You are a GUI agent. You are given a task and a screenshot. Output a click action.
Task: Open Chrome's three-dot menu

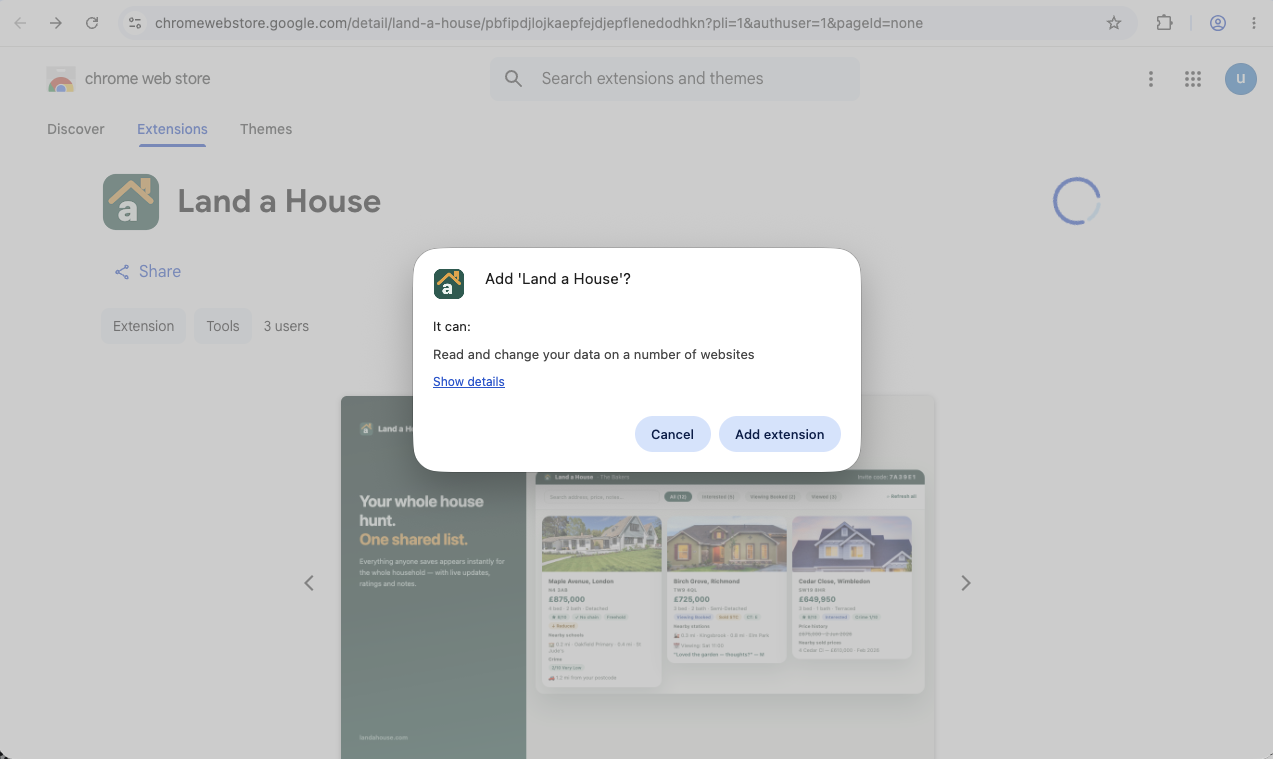[x=1254, y=23]
